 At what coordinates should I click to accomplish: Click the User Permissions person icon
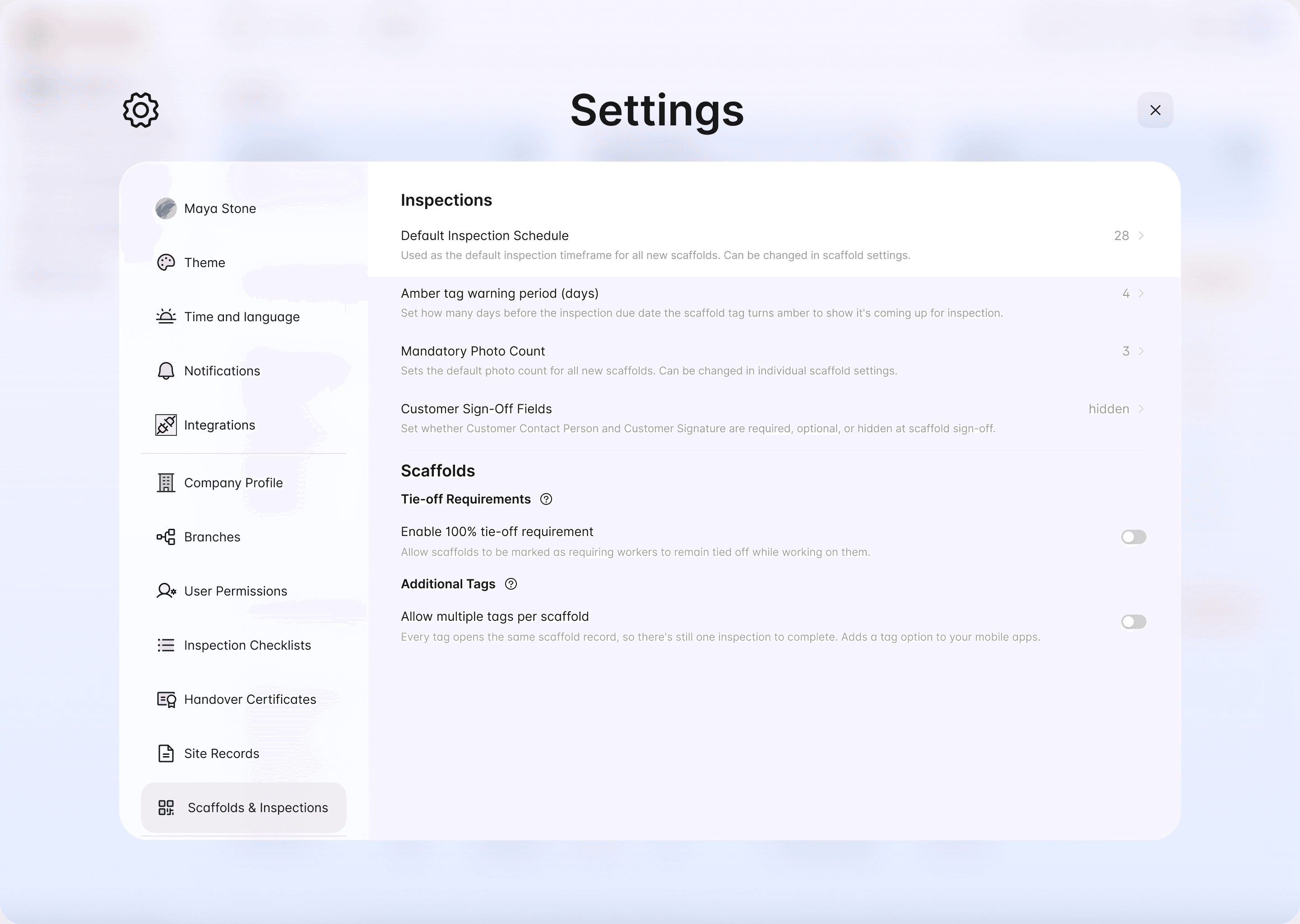point(166,591)
